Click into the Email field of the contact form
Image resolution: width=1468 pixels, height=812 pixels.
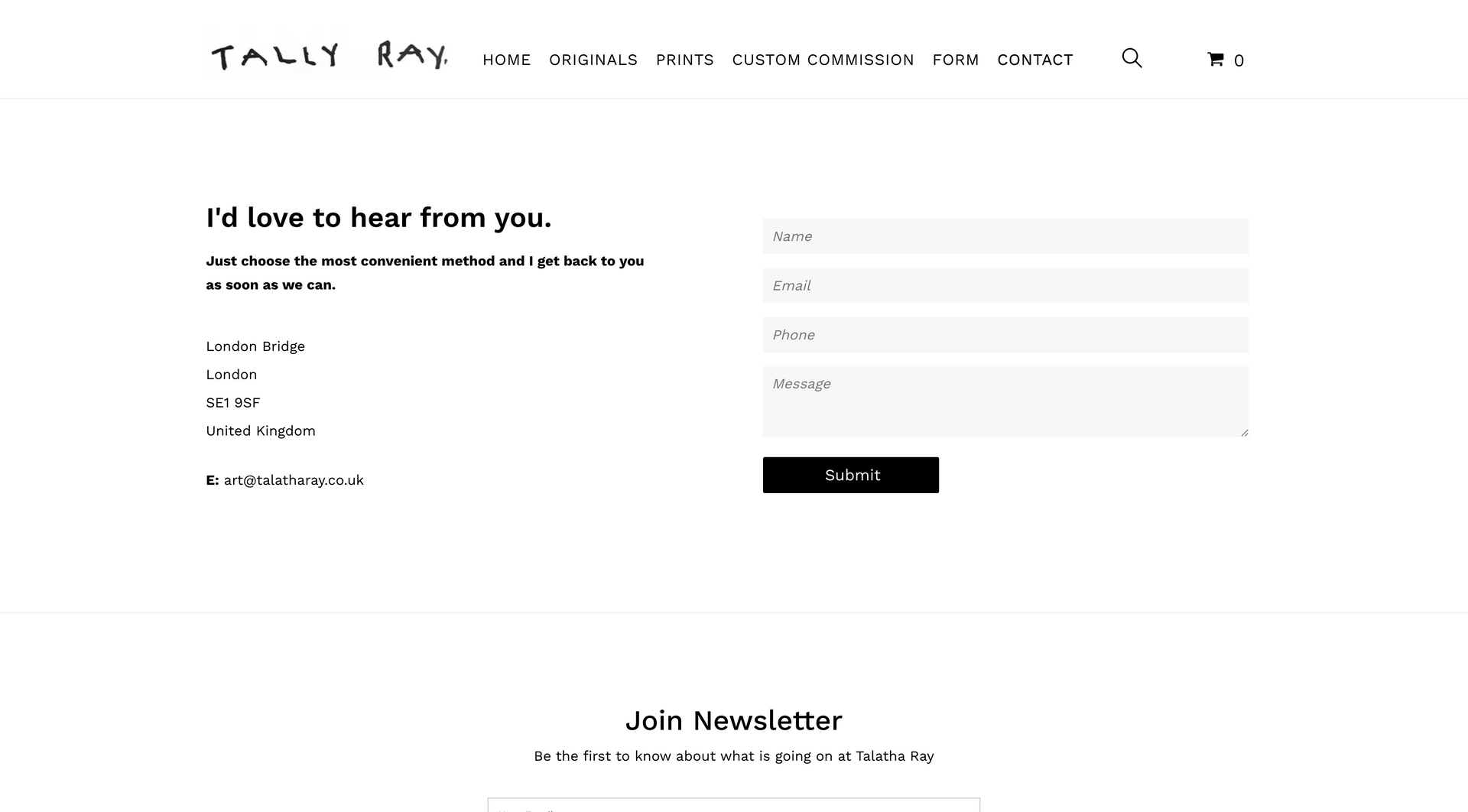(x=1005, y=285)
